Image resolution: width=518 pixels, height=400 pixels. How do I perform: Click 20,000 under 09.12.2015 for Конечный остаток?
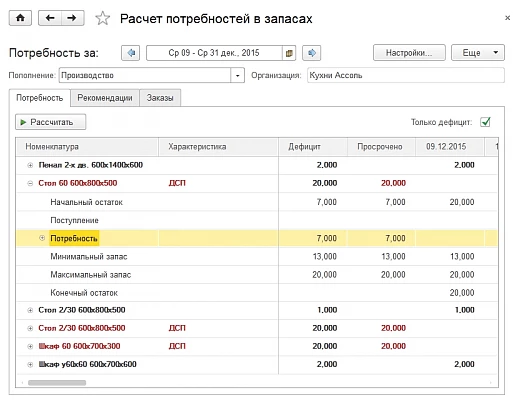pyautogui.click(x=462, y=293)
